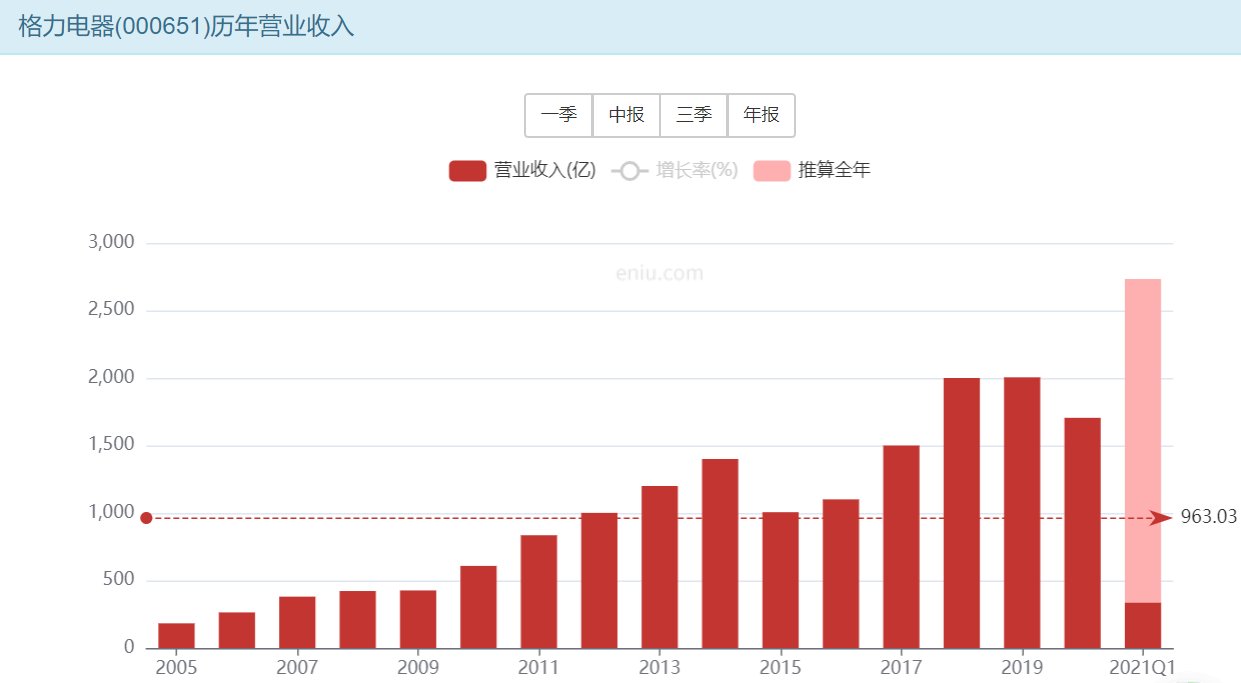This screenshot has width=1241, height=683.
Task: Click the 1,500 y-axis label
Action: (112, 445)
